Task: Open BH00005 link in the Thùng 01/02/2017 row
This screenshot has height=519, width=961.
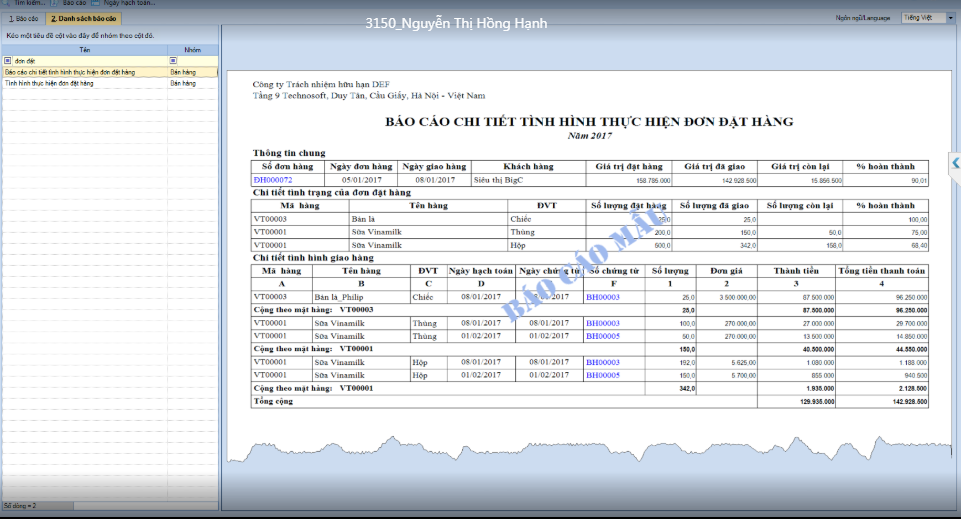Action: (x=602, y=336)
